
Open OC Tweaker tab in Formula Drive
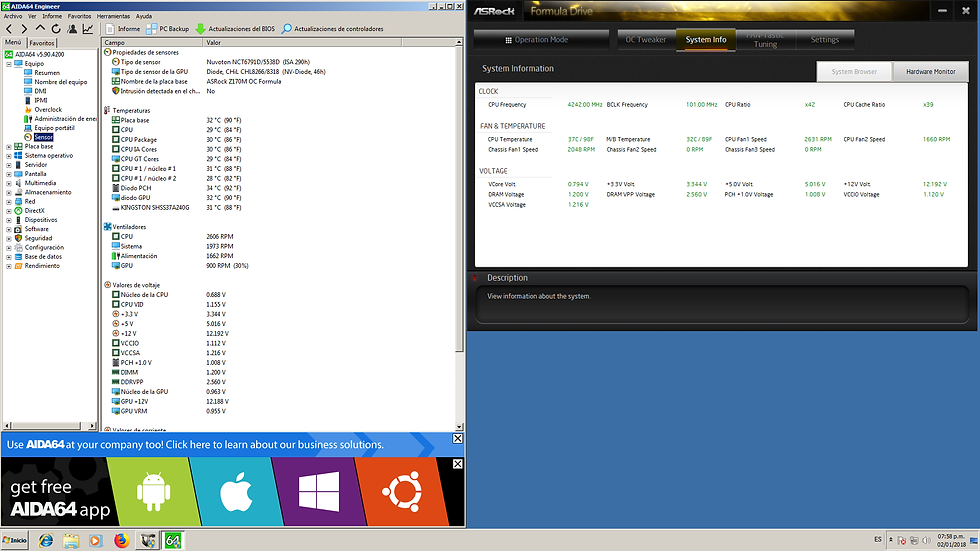[646, 39]
